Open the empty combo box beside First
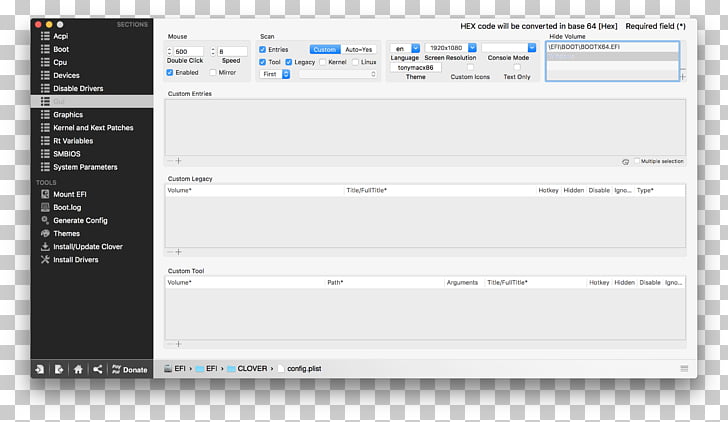Viewport: 728px width, 422px height. (x=338, y=74)
